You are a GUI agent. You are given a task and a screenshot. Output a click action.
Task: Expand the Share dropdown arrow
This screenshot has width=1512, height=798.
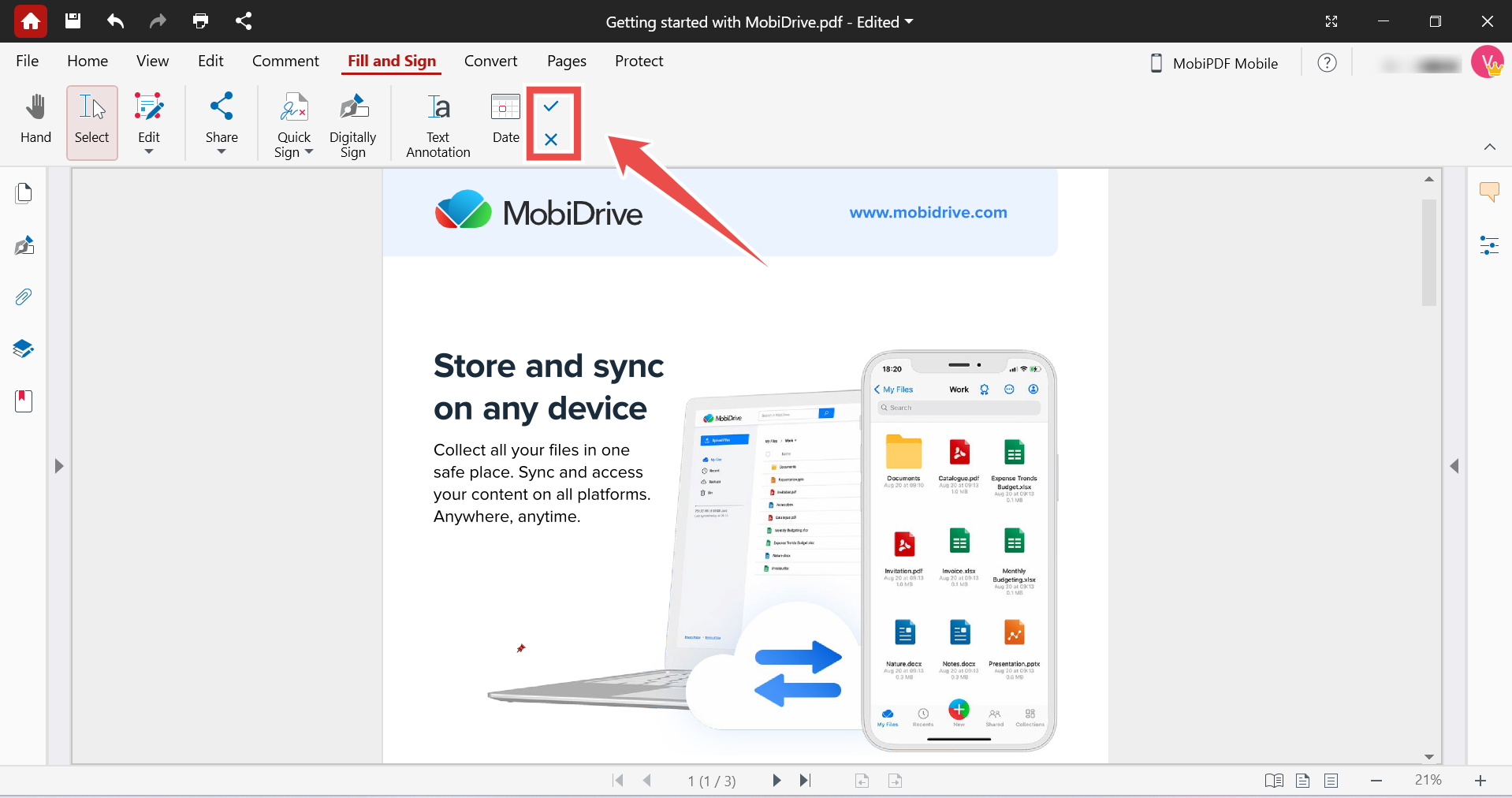pyautogui.click(x=222, y=152)
